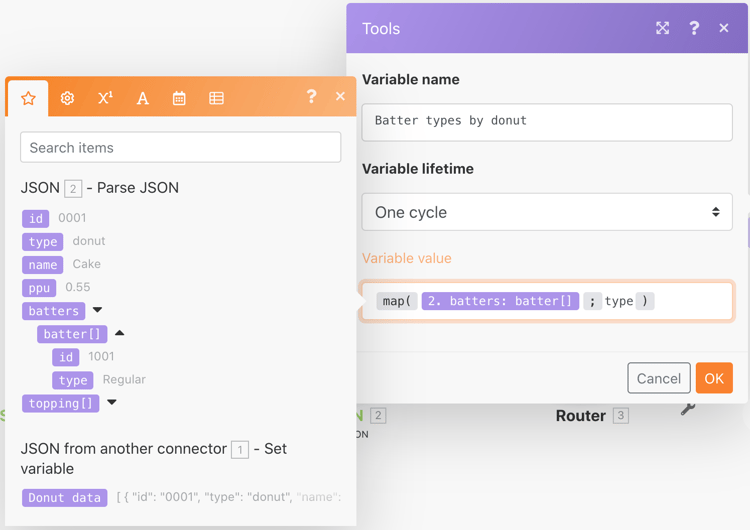Expand the topping[] array arrow
Screen dimensions: 750x530
112,402
